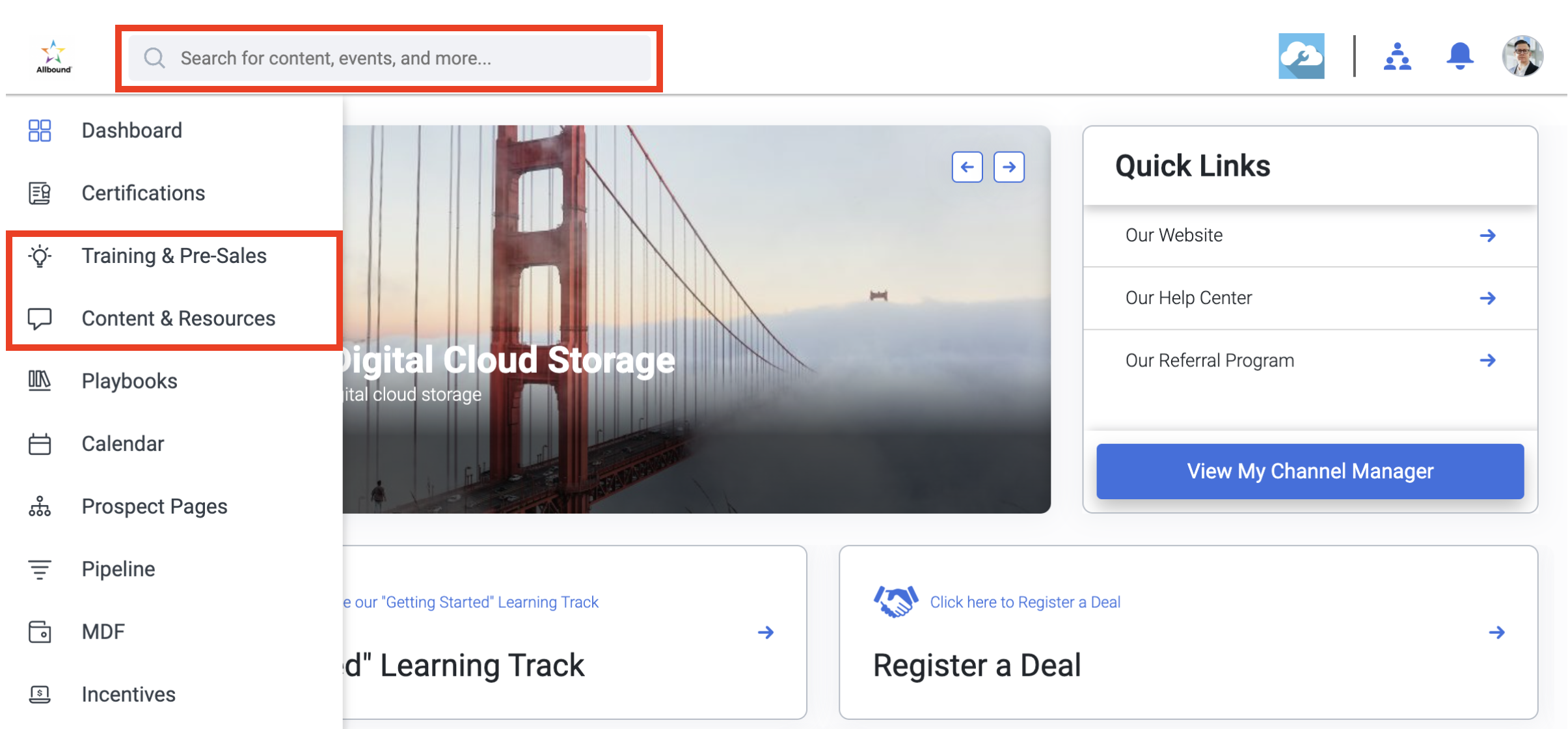
Task: Click the Register a Deal handshake icon
Action: [x=895, y=601]
